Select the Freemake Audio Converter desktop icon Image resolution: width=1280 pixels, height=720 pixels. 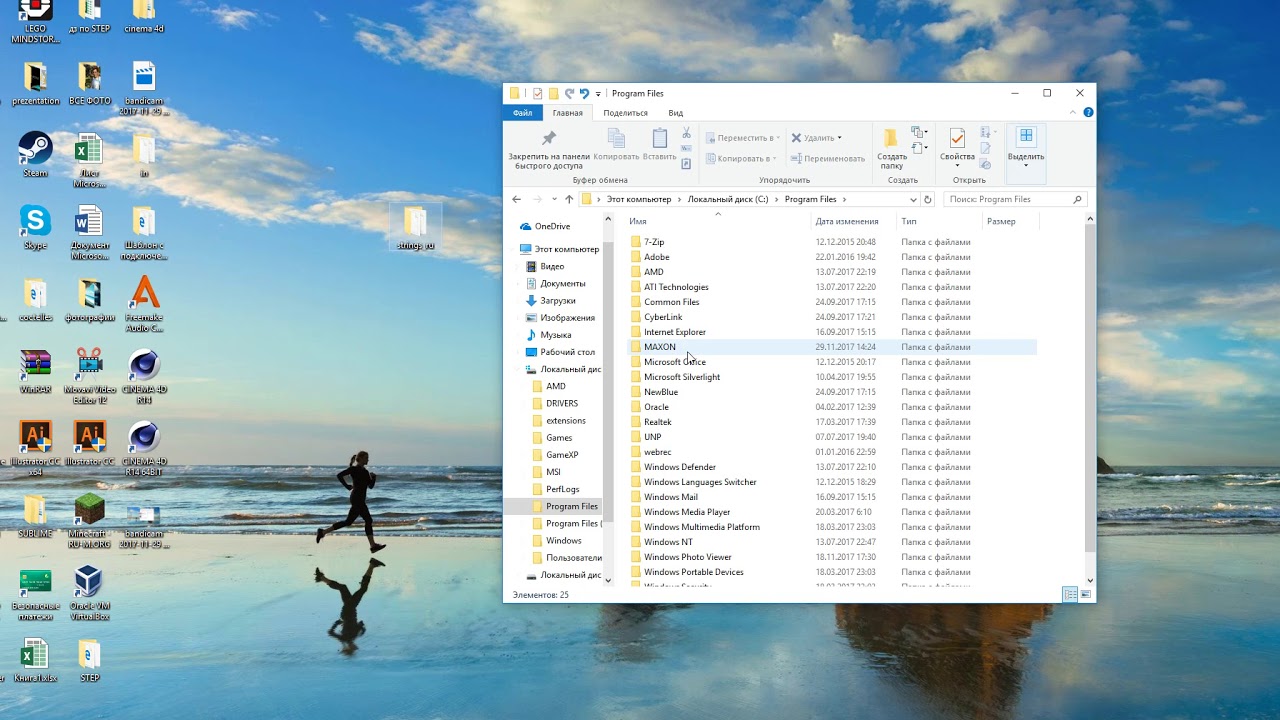pyautogui.click(x=144, y=305)
